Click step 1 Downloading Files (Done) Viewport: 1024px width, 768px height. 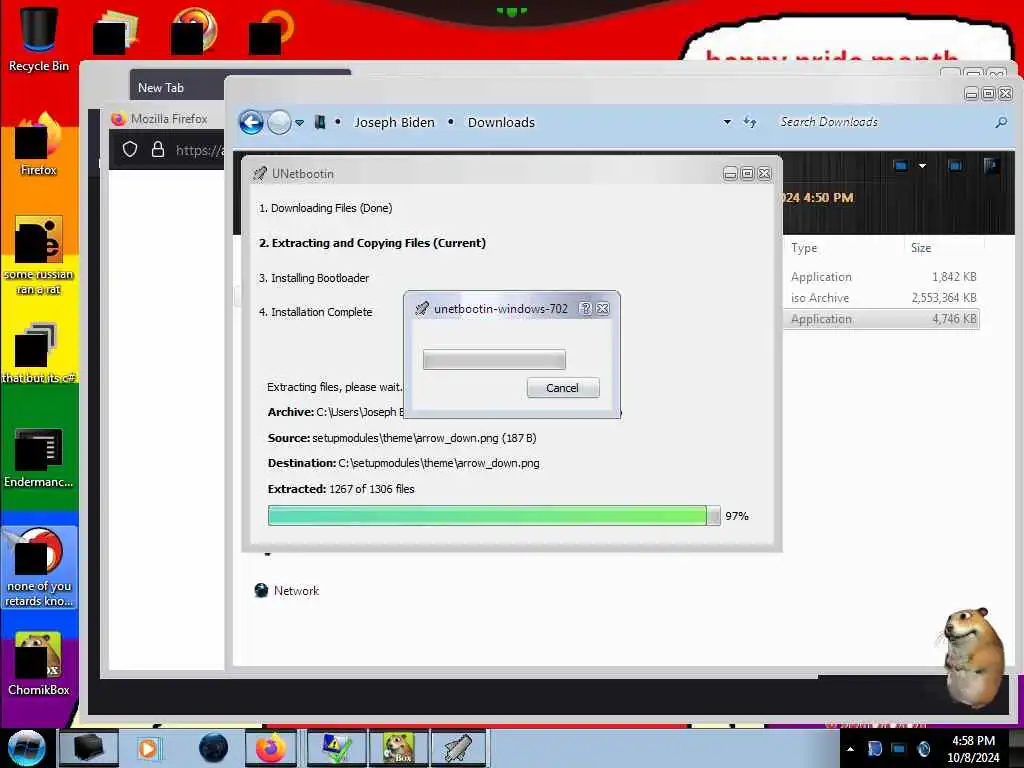coord(325,208)
